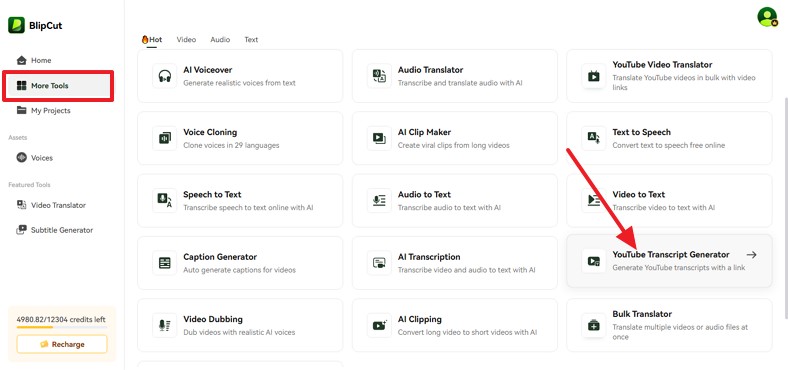Click the Video Dubbing microphone icon

pyautogui.click(x=165, y=325)
